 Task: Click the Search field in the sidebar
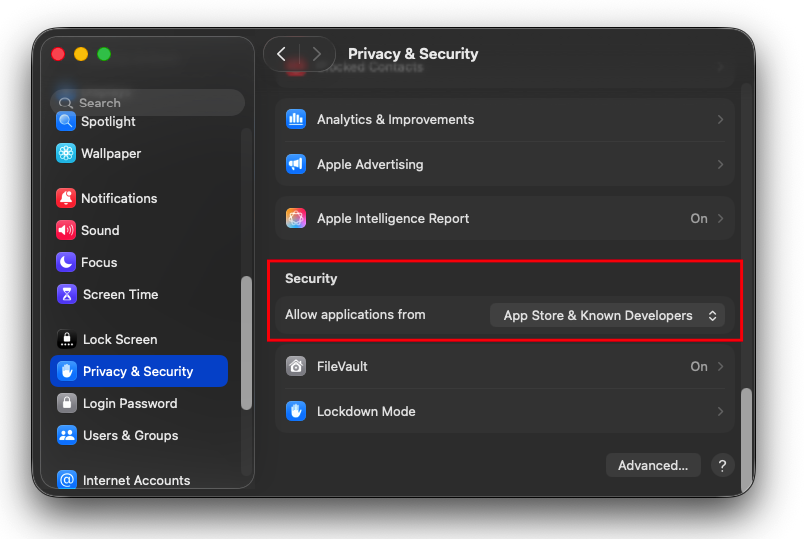point(148,103)
